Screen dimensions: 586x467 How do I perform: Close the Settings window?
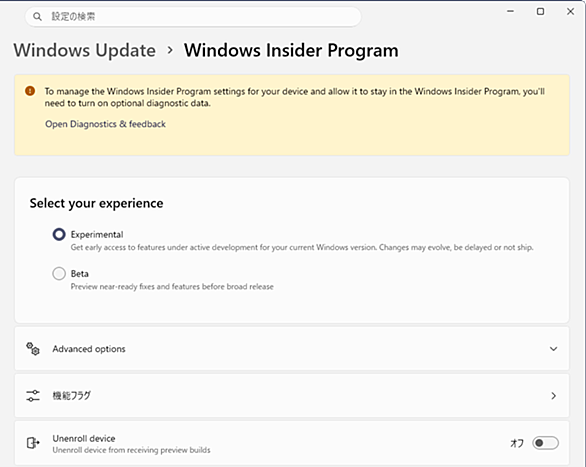pos(570,12)
